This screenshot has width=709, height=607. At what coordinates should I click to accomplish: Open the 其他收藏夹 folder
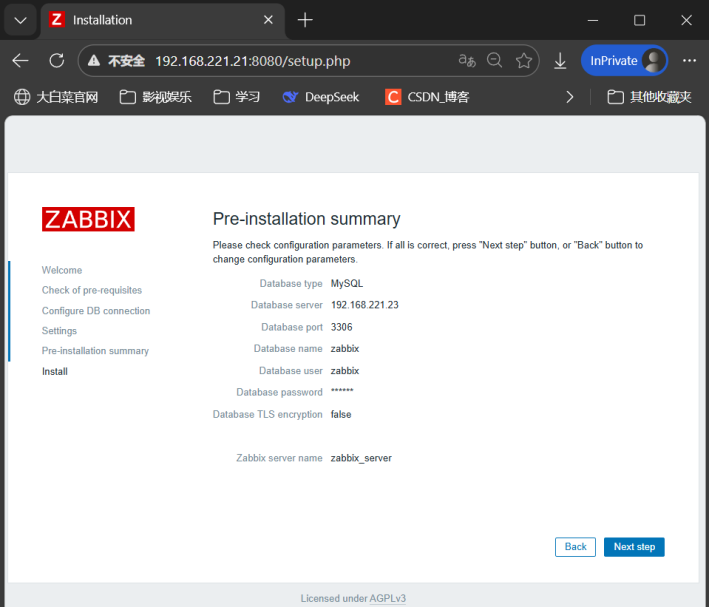coord(649,97)
